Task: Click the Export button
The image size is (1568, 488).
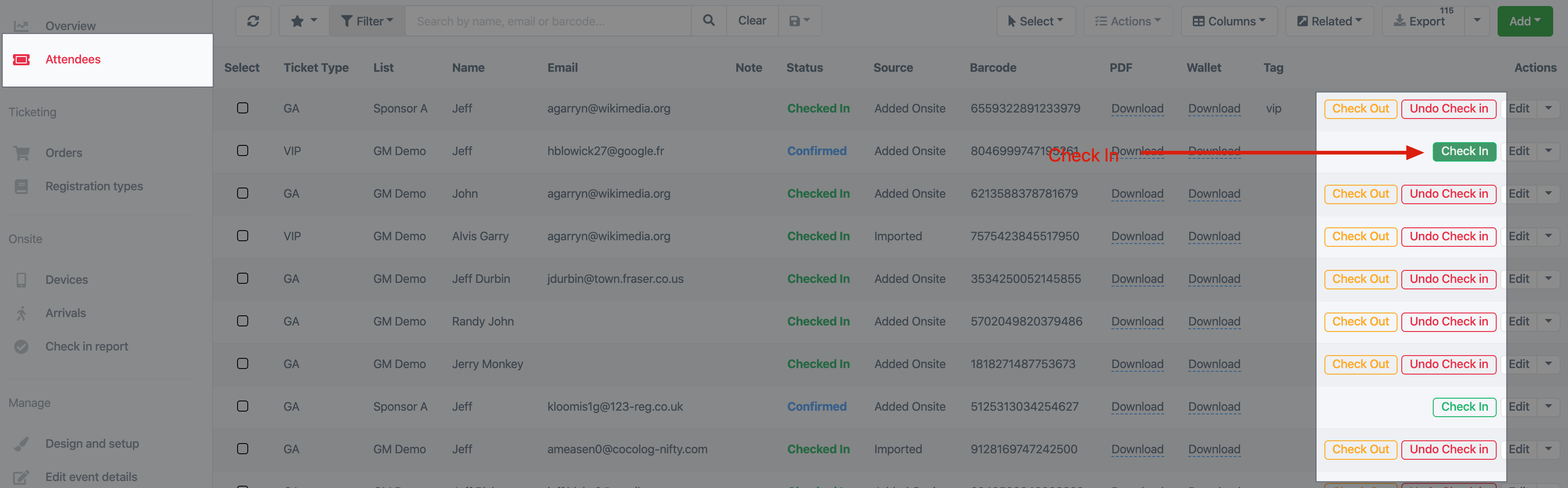Action: tap(1423, 21)
